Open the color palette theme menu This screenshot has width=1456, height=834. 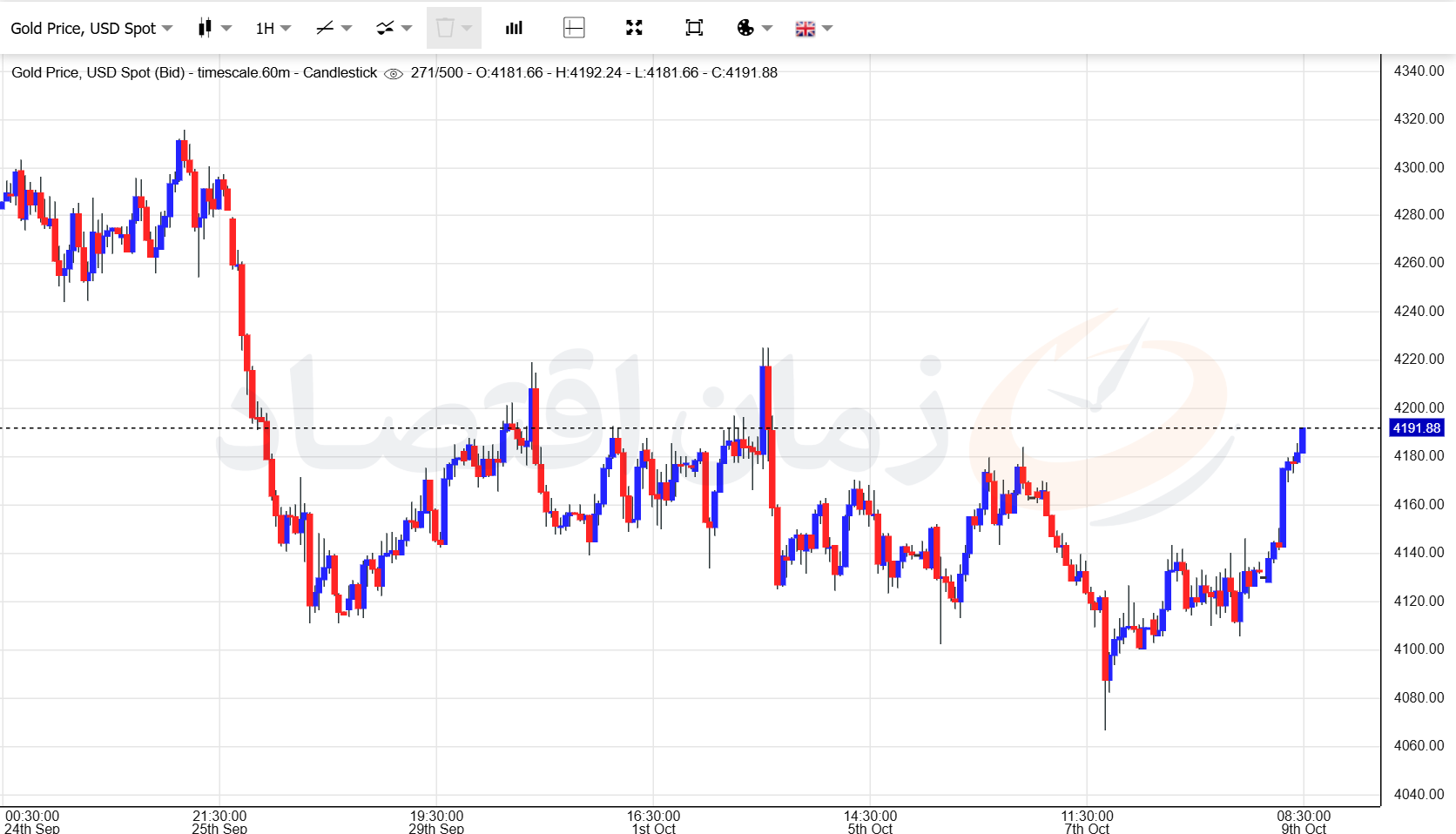click(x=754, y=29)
